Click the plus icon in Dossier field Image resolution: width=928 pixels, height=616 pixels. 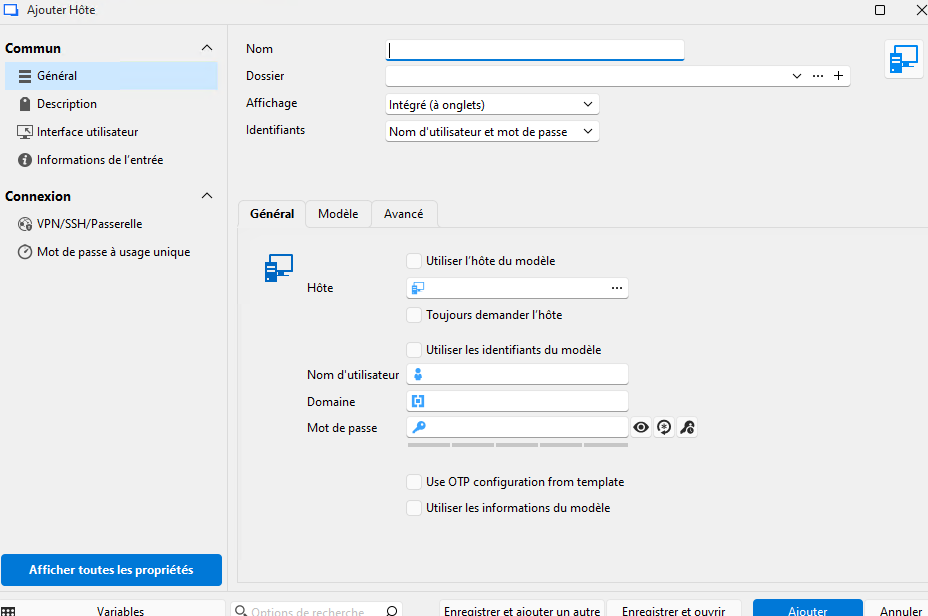pos(839,76)
